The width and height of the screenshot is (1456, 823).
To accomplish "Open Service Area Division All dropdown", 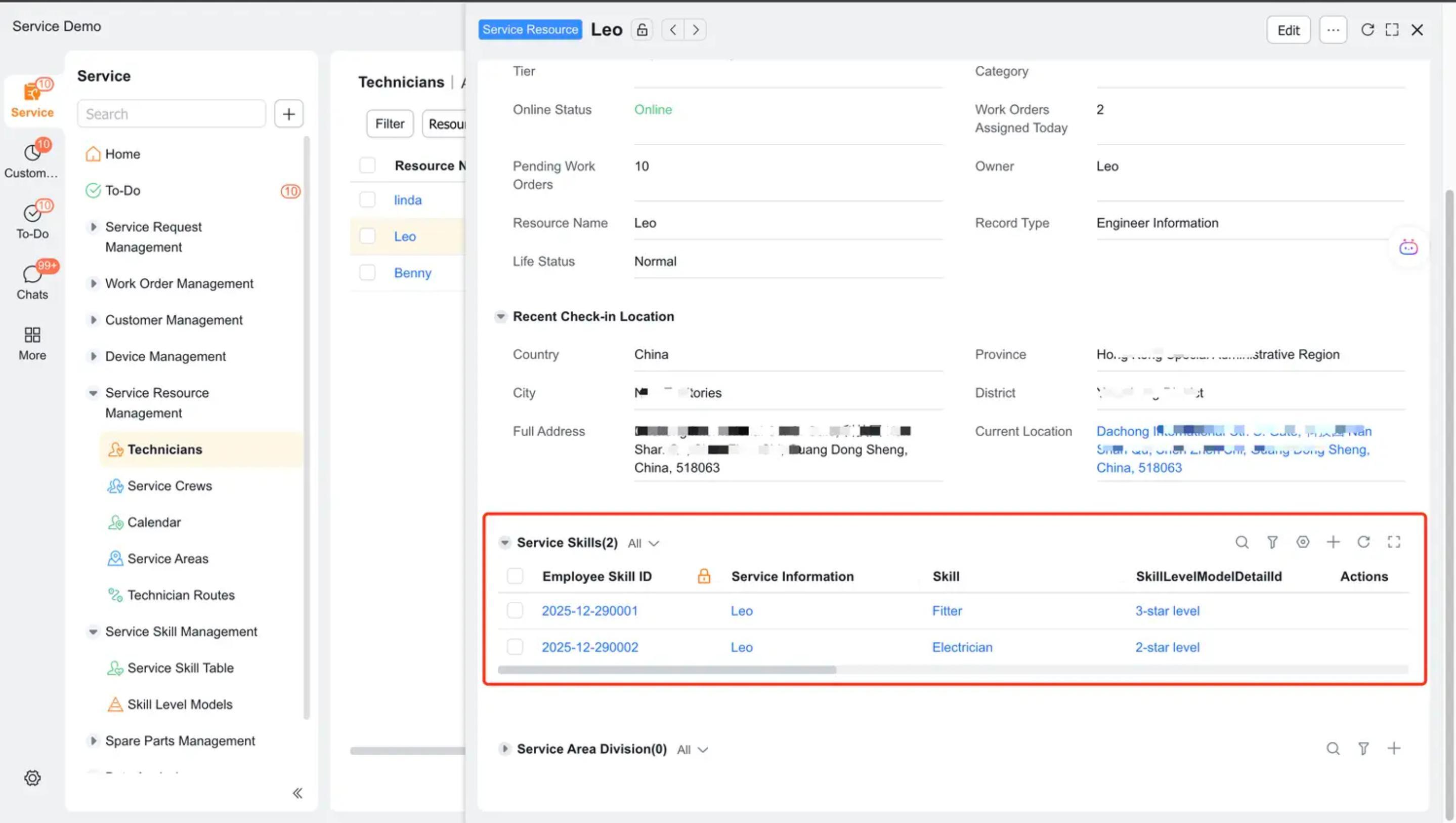I will (x=693, y=750).
